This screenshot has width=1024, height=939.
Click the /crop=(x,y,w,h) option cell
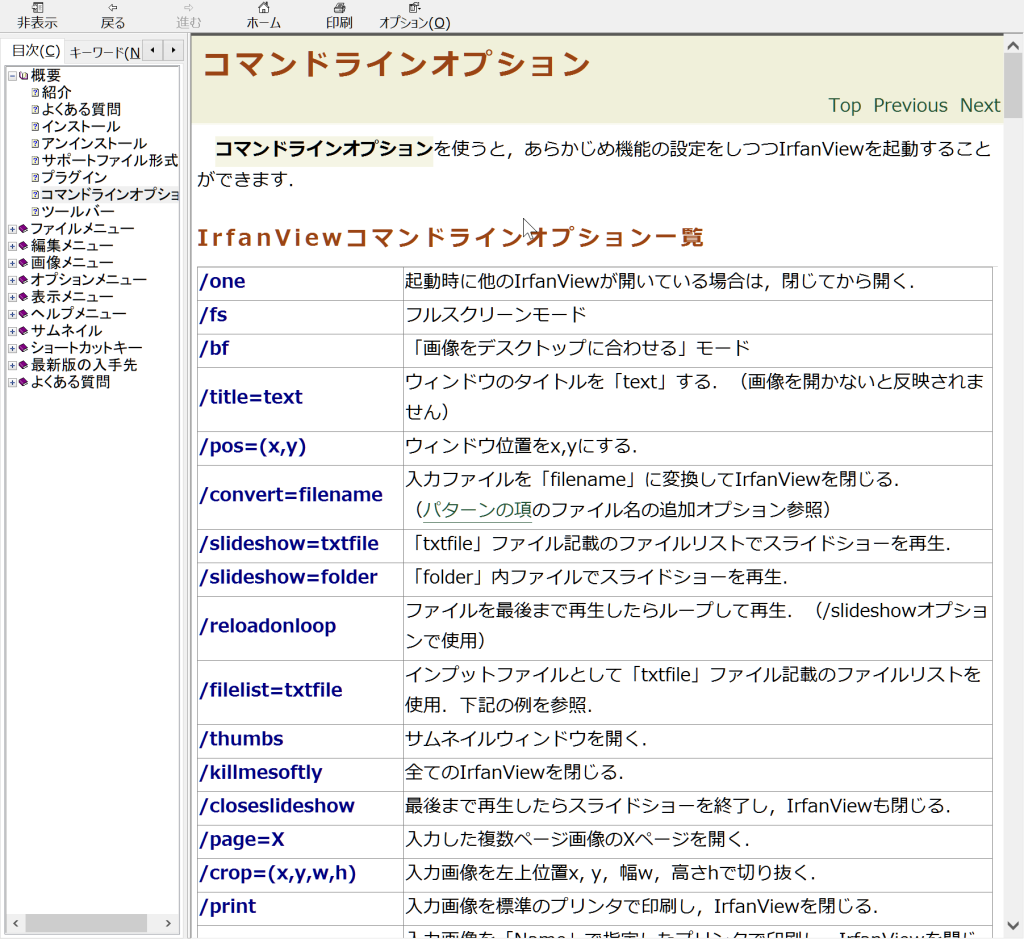coord(300,875)
